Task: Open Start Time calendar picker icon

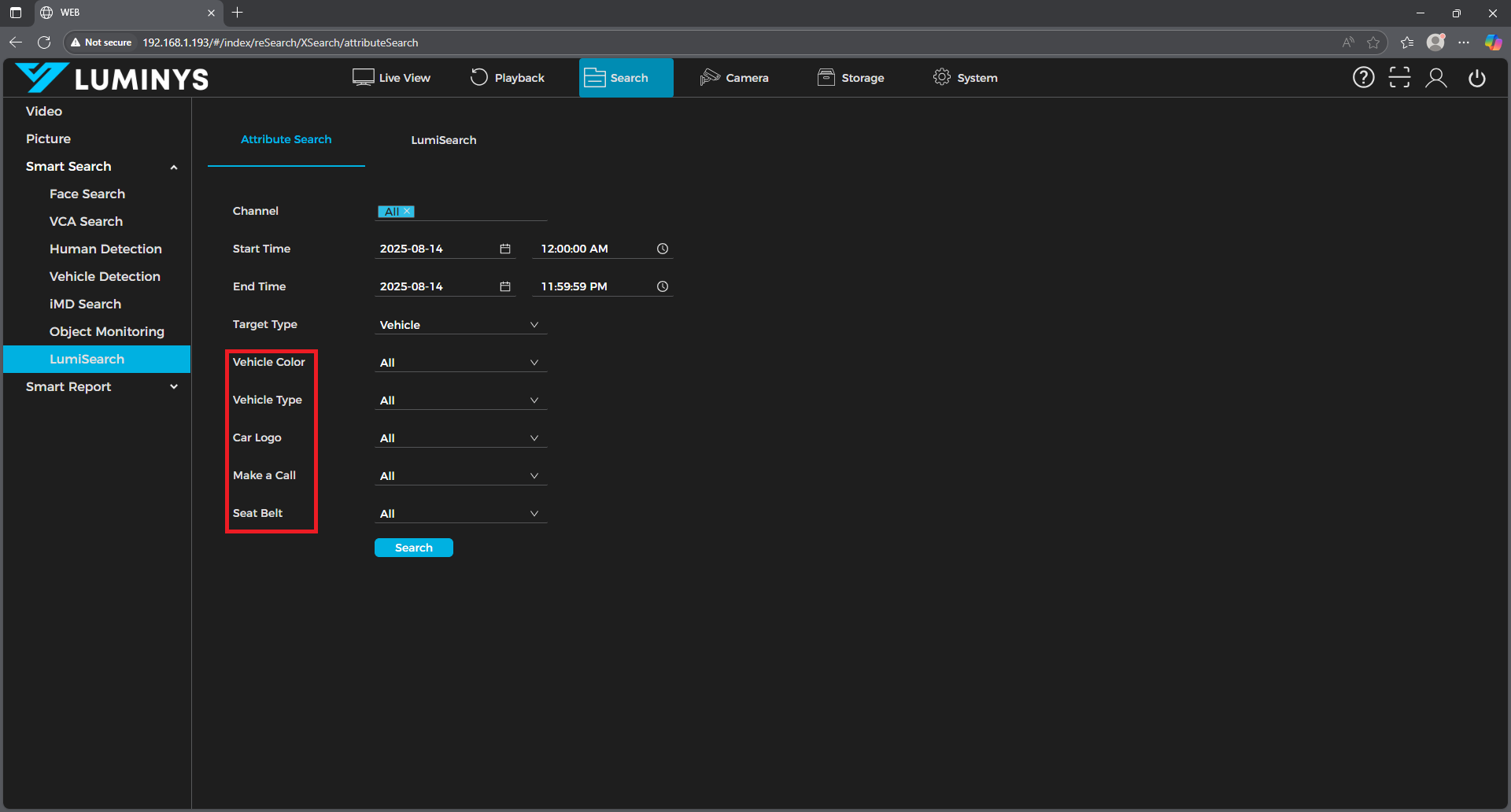Action: point(505,249)
